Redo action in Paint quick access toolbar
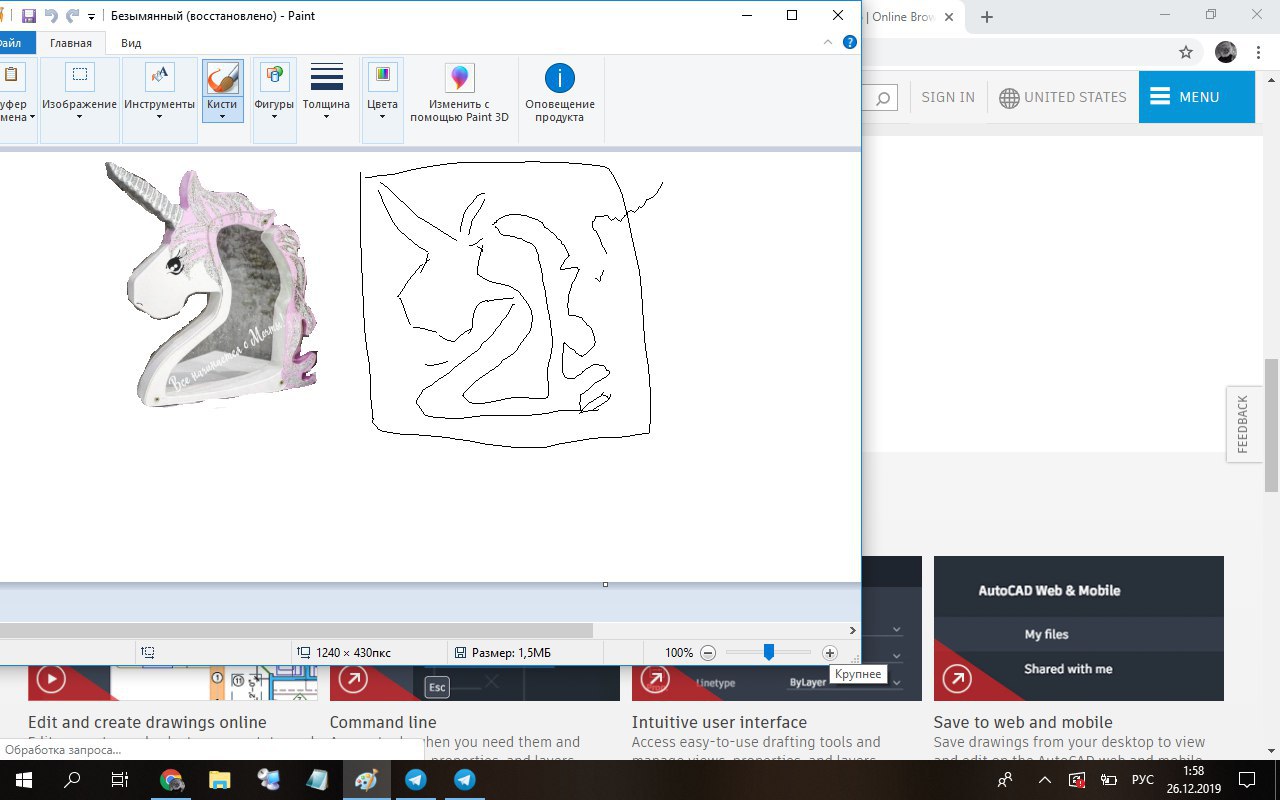The height and width of the screenshot is (800, 1280). pyautogui.click(x=72, y=16)
